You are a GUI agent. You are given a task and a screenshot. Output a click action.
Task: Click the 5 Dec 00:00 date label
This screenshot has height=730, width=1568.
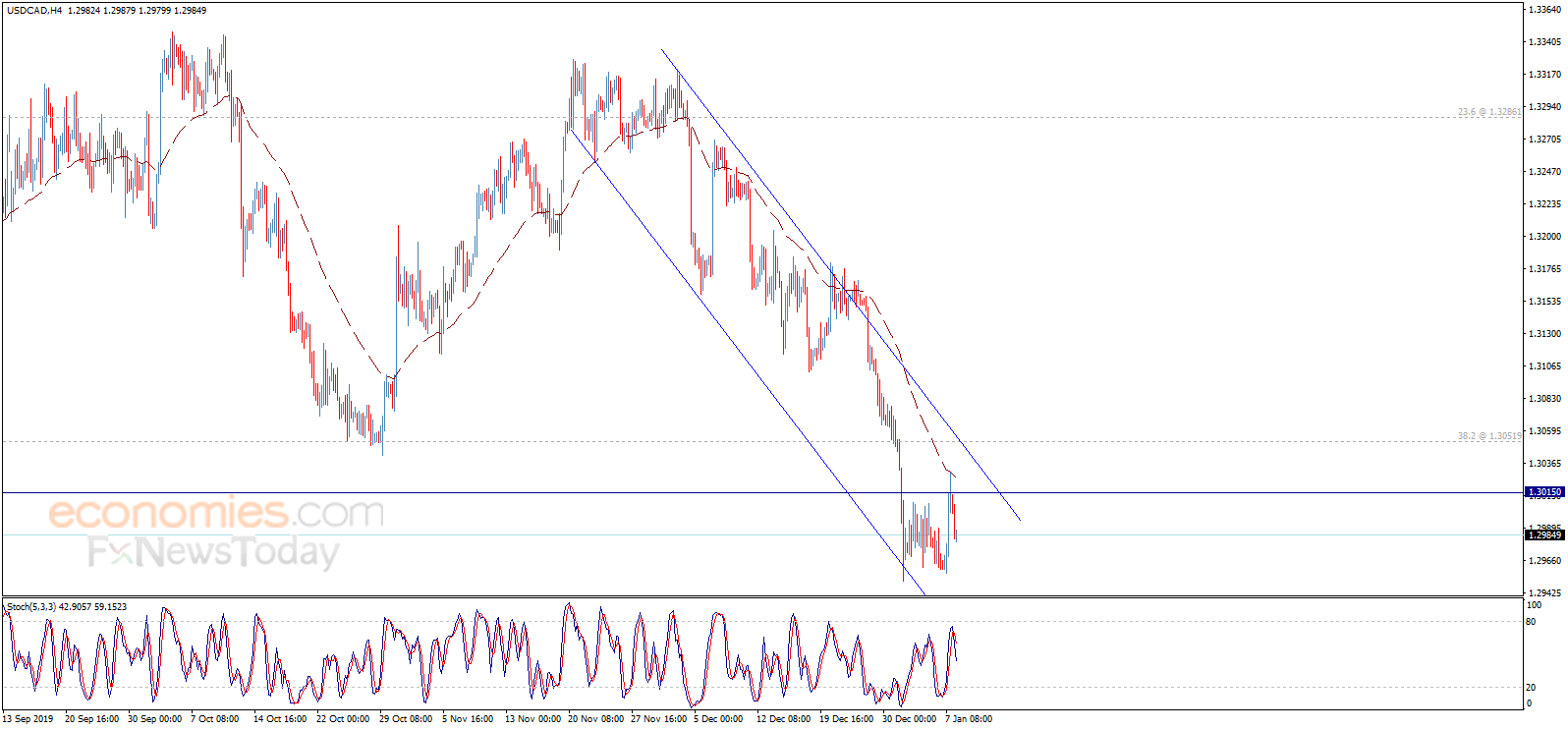[718, 719]
